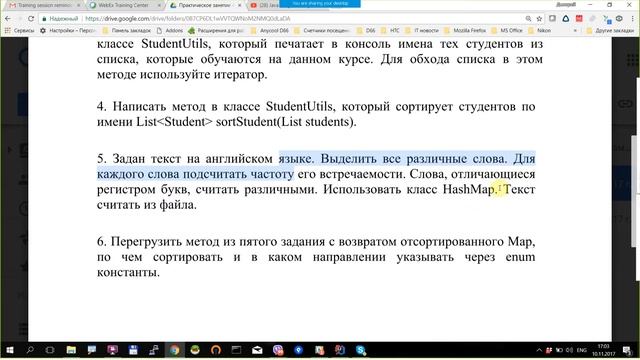The image size is (640, 360).
Task: Open the Счетчики посещений bookmark folder
Action: coord(322,31)
